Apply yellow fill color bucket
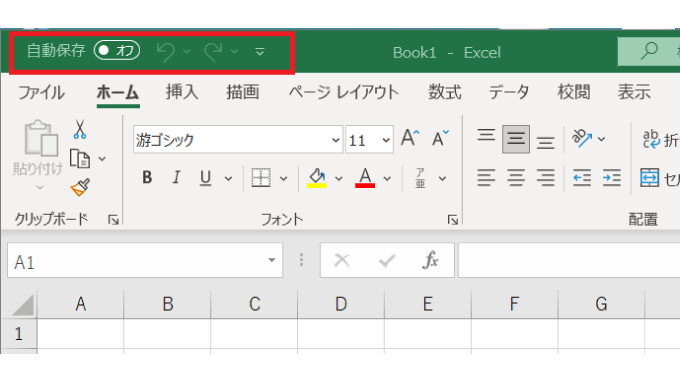 (317, 178)
